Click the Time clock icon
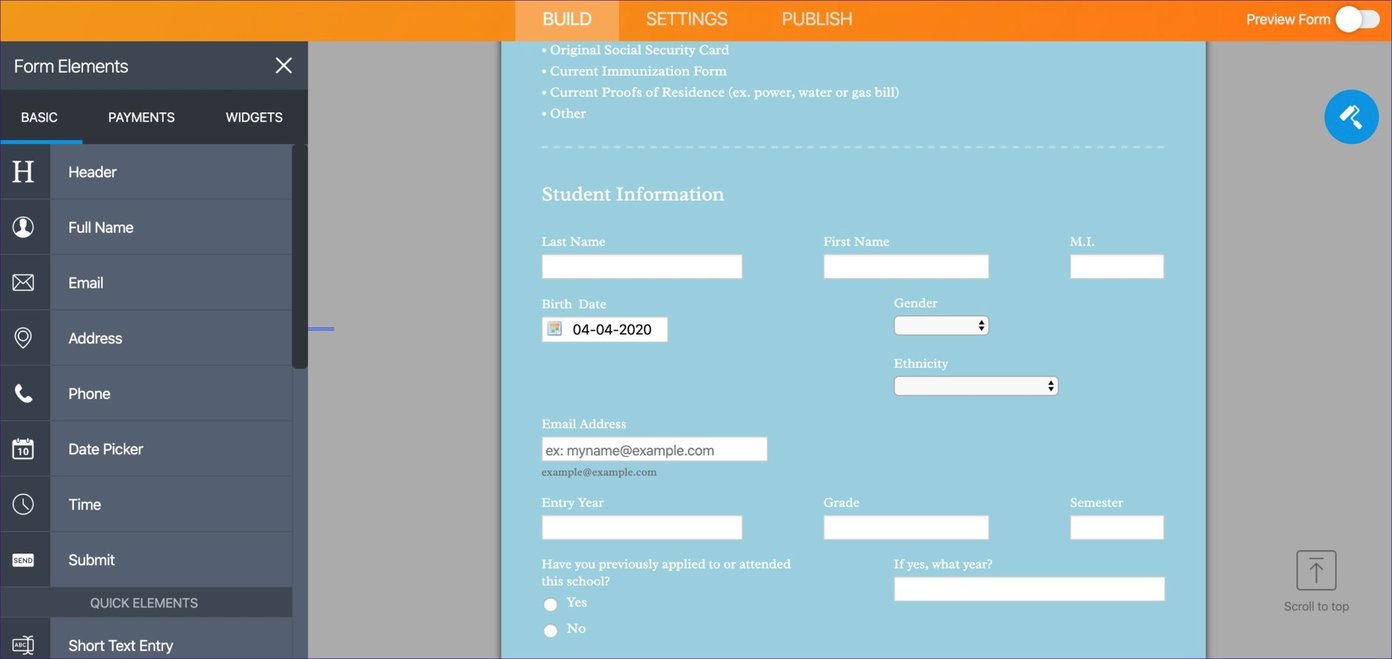This screenshot has width=1392, height=659. [22, 503]
